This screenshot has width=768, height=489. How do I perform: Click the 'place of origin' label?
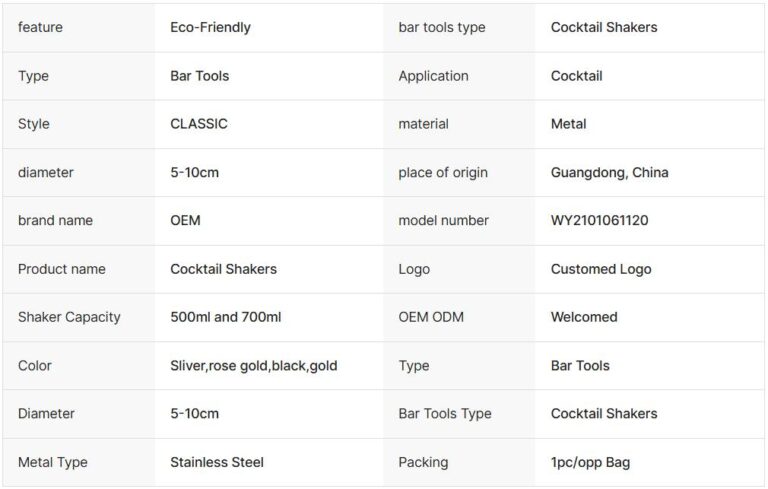point(443,172)
